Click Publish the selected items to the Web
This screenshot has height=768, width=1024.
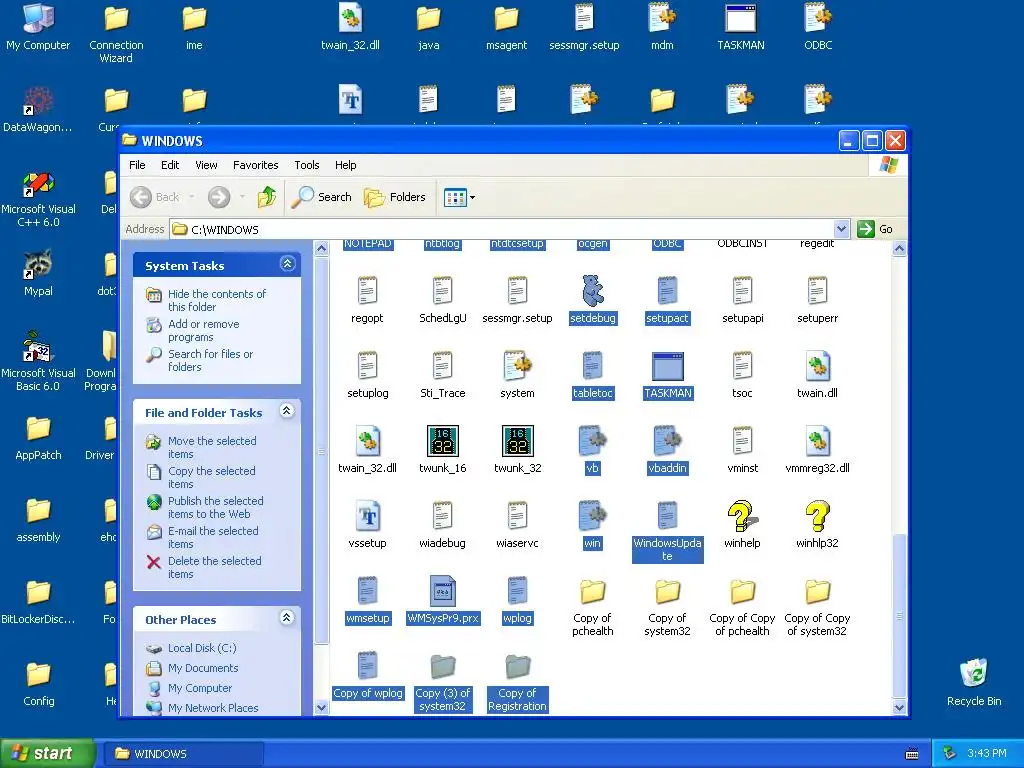(216, 507)
